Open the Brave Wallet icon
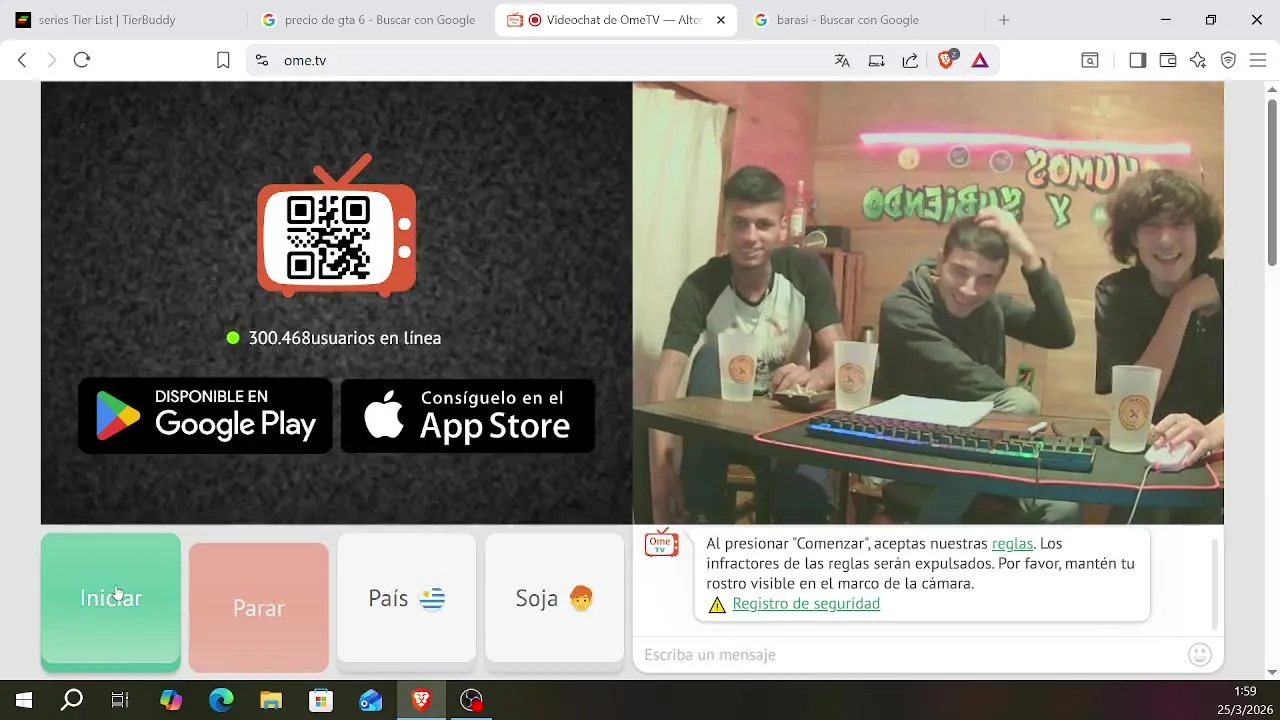The width and height of the screenshot is (1280, 720). (x=1167, y=60)
